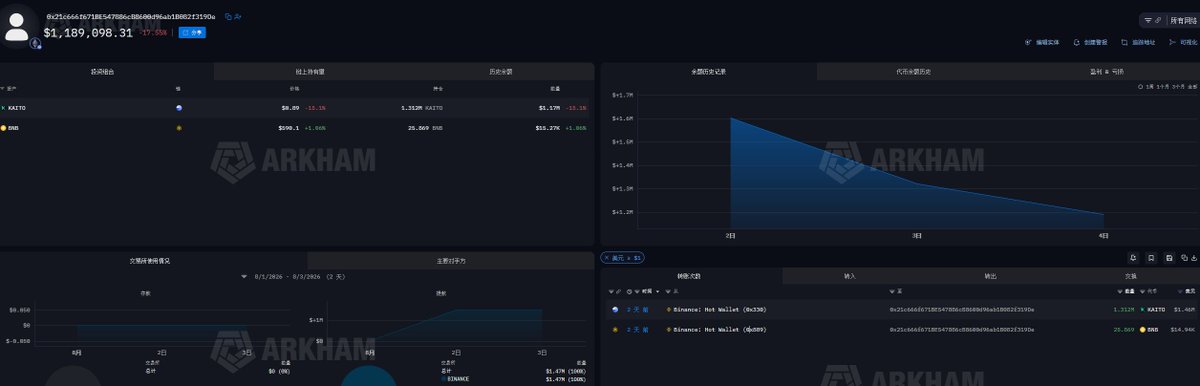Click the filter funnel icon at top right
The width and height of the screenshot is (1200, 386).
coord(1149,20)
